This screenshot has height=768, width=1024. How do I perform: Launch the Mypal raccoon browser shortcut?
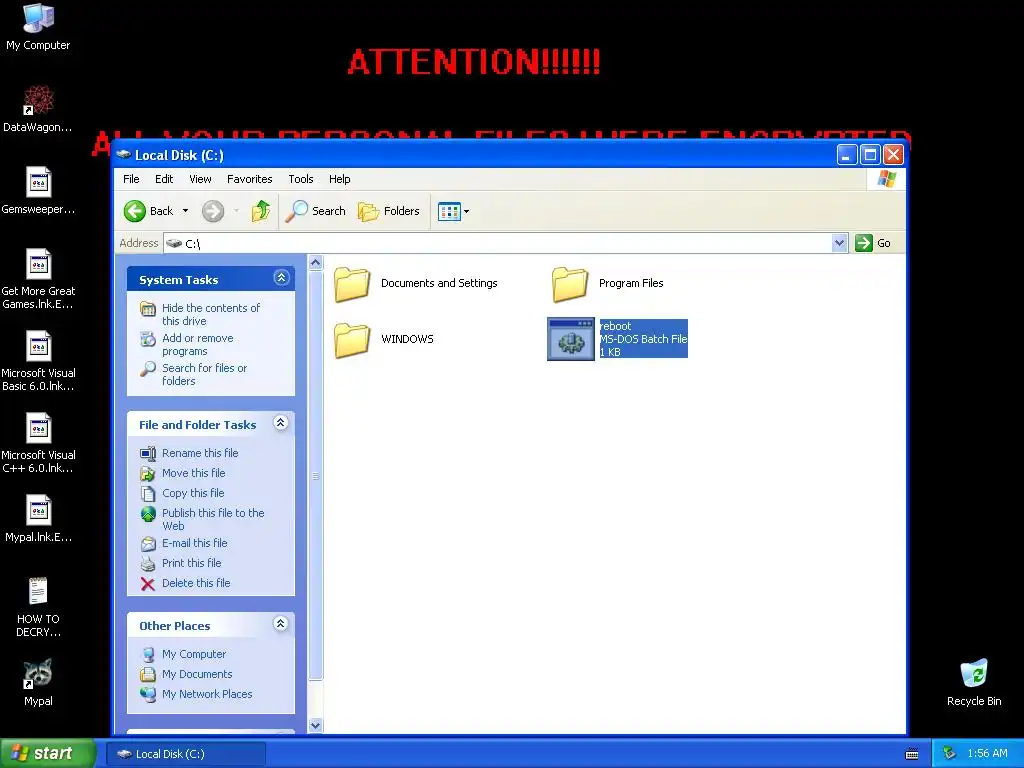[x=38, y=682]
